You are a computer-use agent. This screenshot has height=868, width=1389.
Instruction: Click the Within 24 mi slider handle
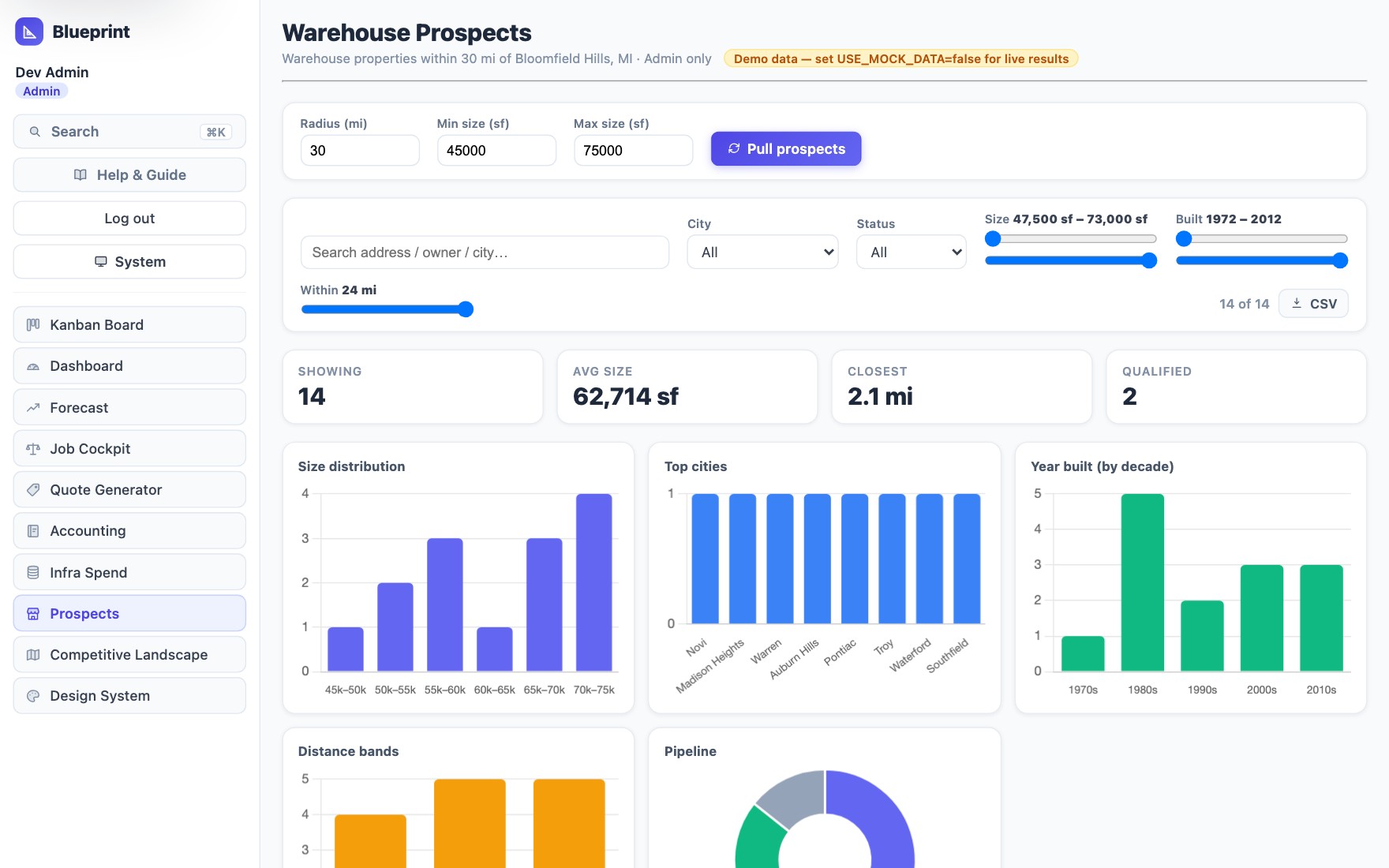click(466, 309)
